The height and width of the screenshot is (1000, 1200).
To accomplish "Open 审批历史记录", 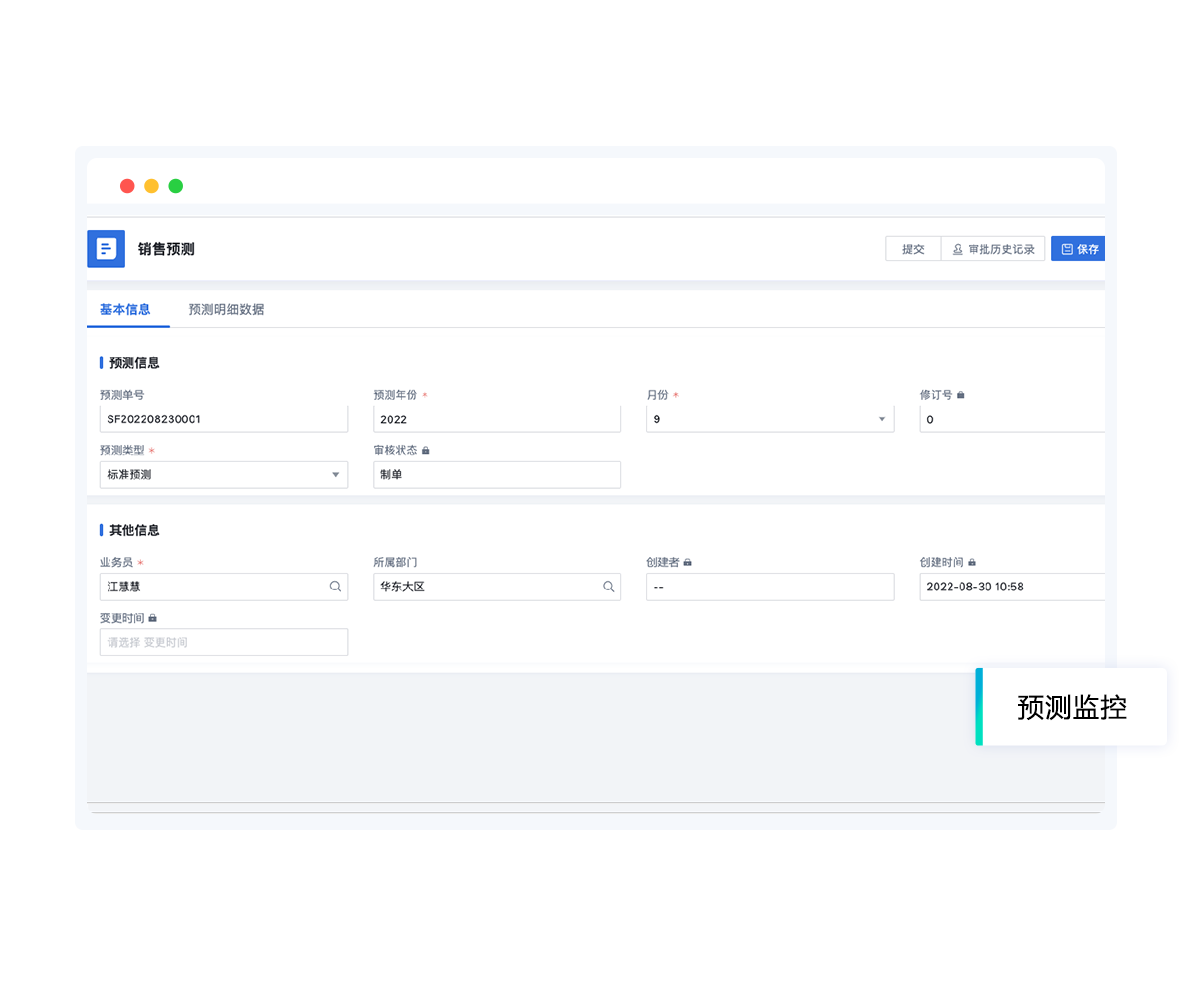I will pyautogui.click(x=993, y=249).
